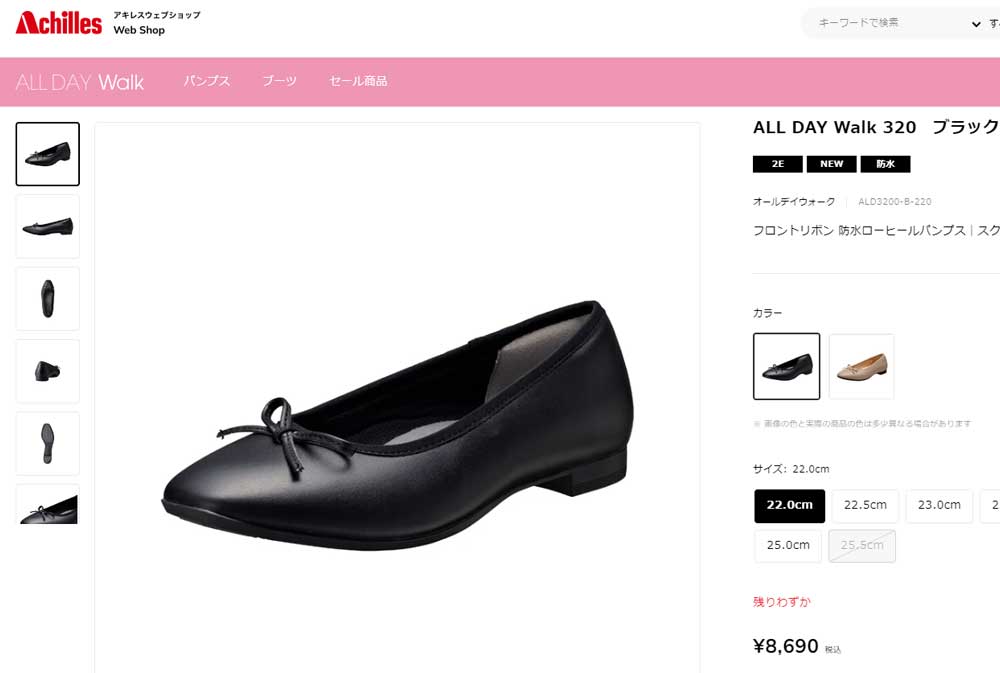
Task: Select the unavailable 25.5cm size option
Action: pos(862,546)
